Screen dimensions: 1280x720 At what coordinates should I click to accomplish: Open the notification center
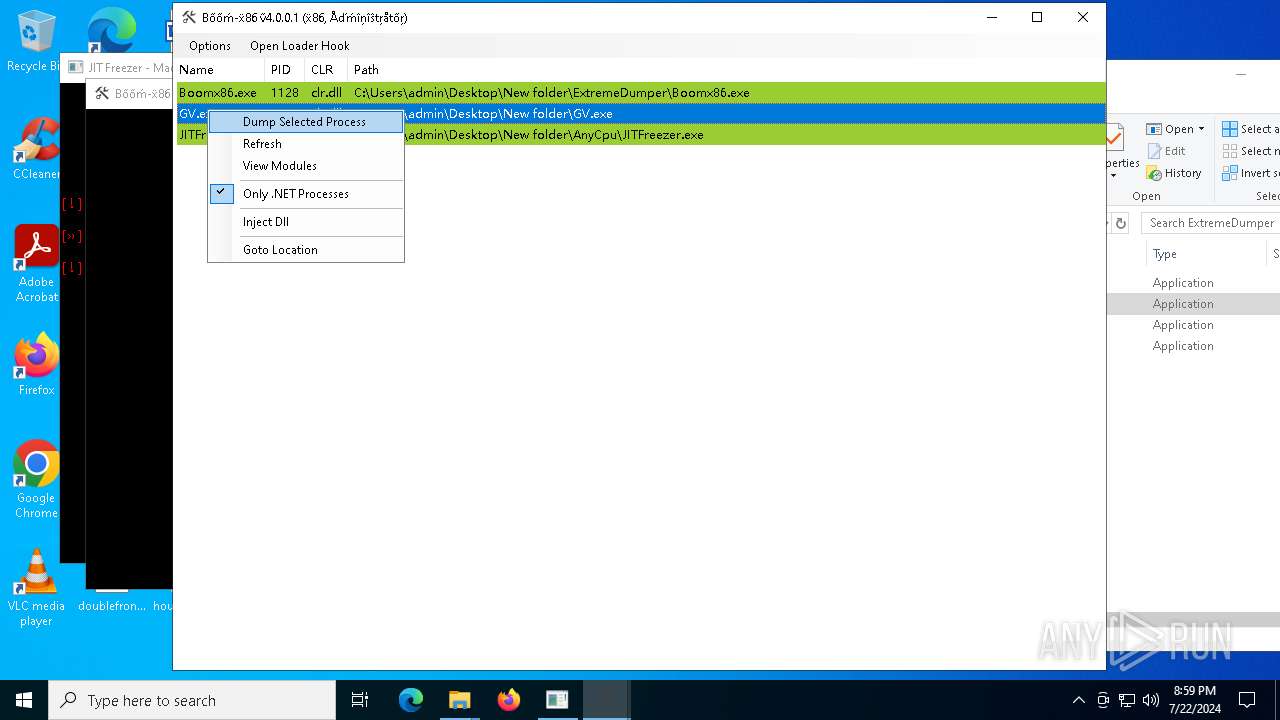pos(1247,700)
